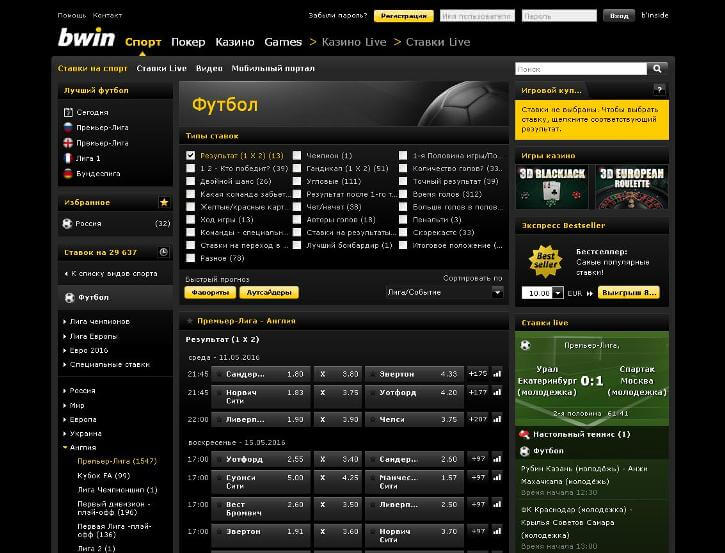
Task: Open statistics icon for Ливерпуль–Челси match
Action: 497,419
